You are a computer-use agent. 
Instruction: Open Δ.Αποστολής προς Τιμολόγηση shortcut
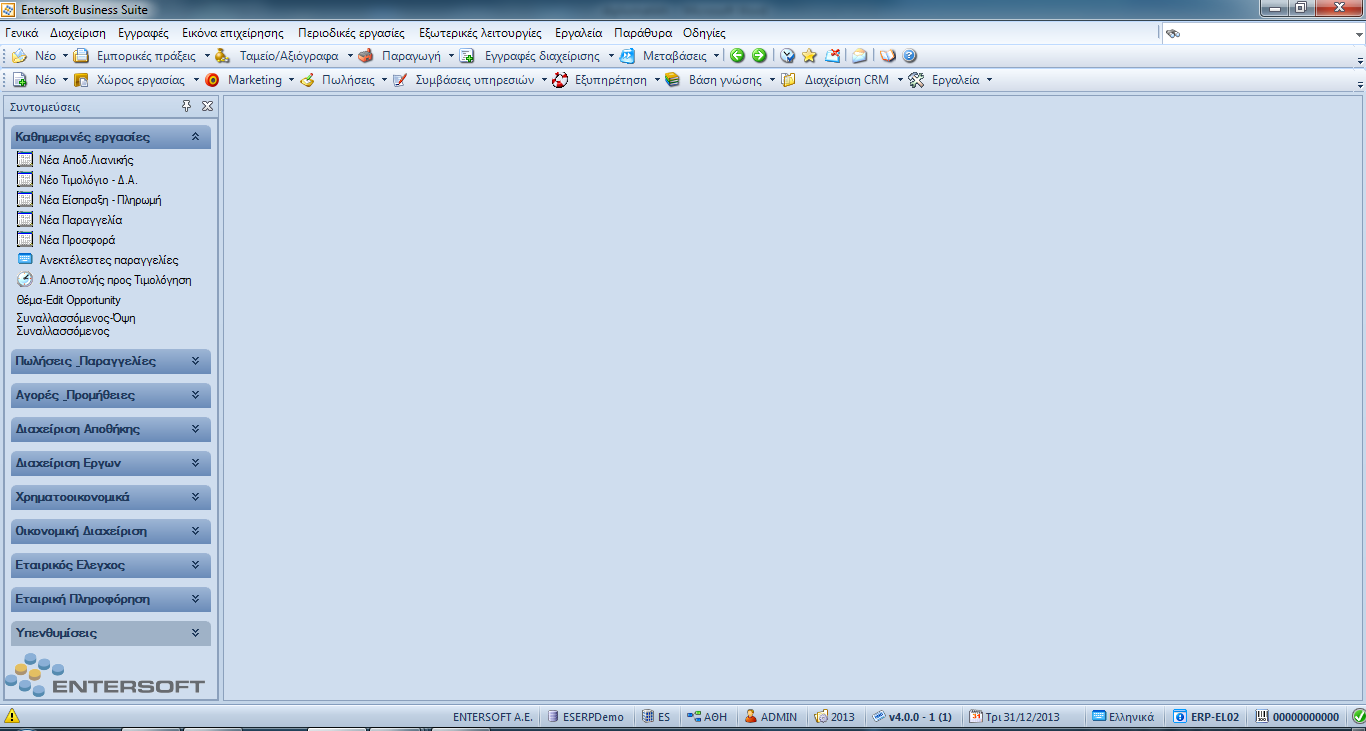coord(105,280)
